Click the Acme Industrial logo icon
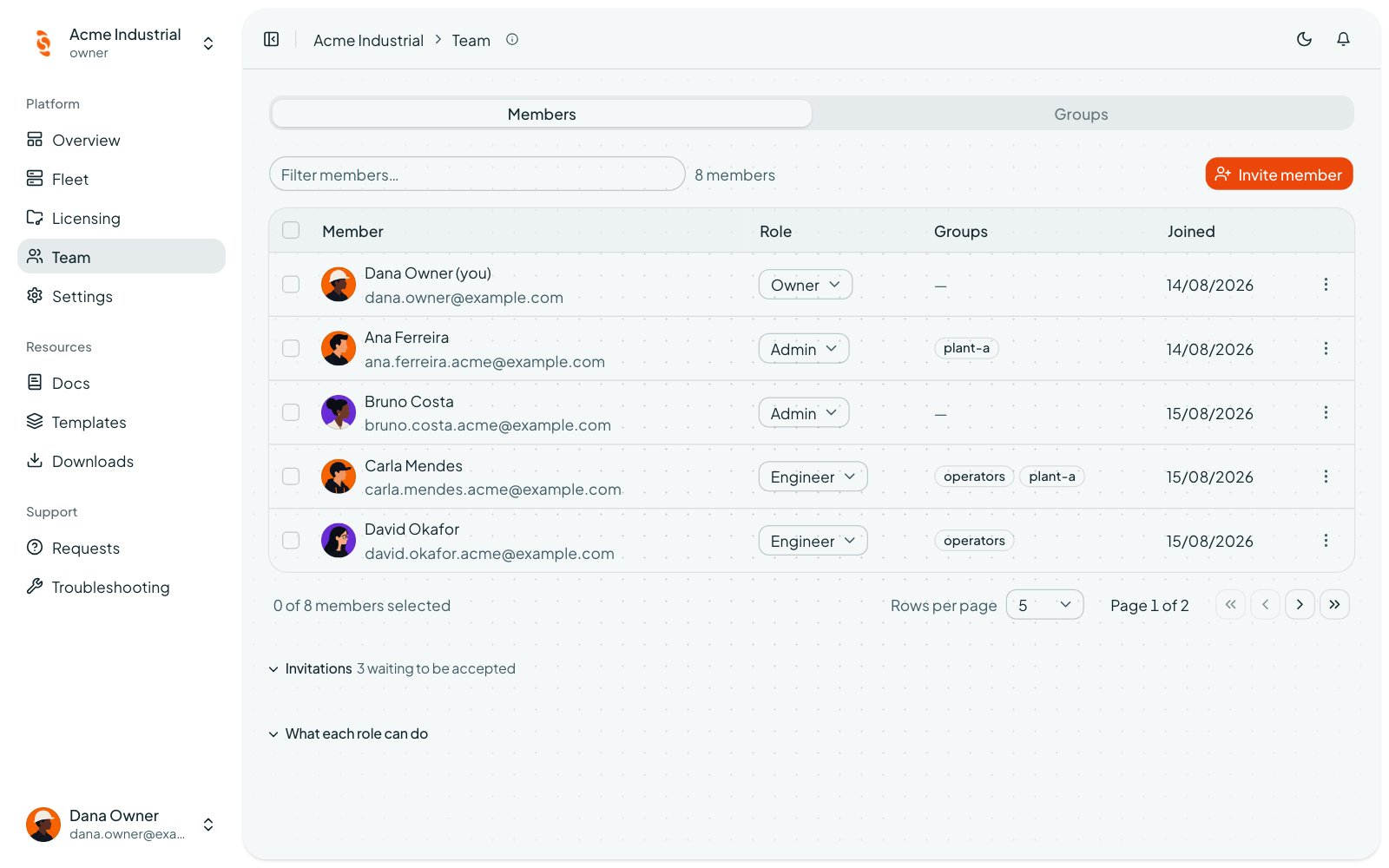 (43, 43)
